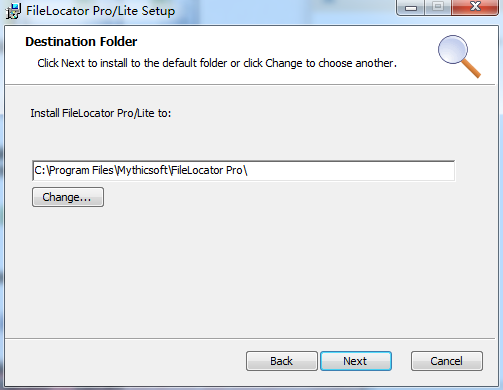Minimize the FileLocator Setup window
The height and width of the screenshot is (390, 503).
[411, 7]
